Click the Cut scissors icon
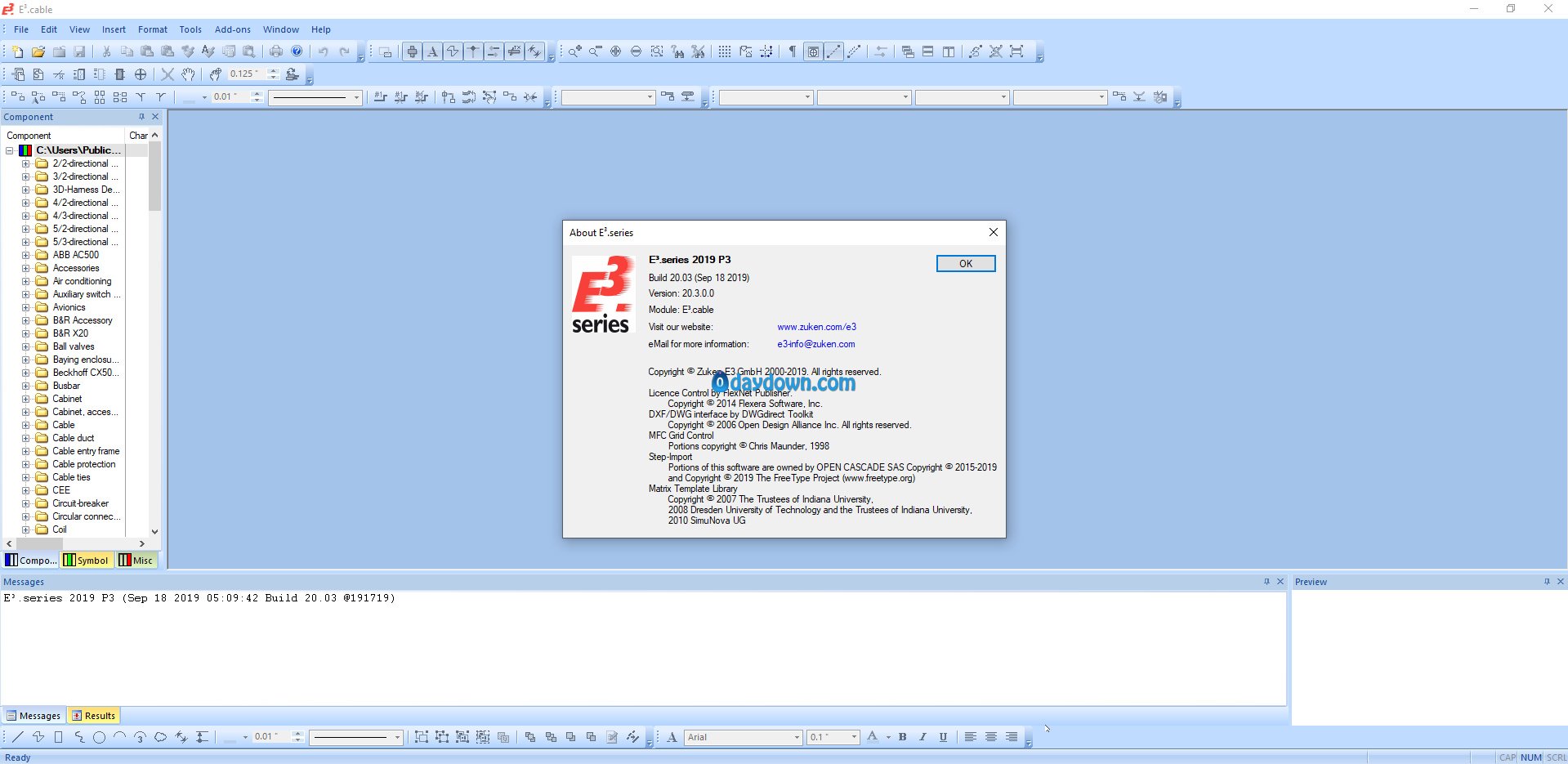Screen dimensions: 1568x764 tap(106, 51)
